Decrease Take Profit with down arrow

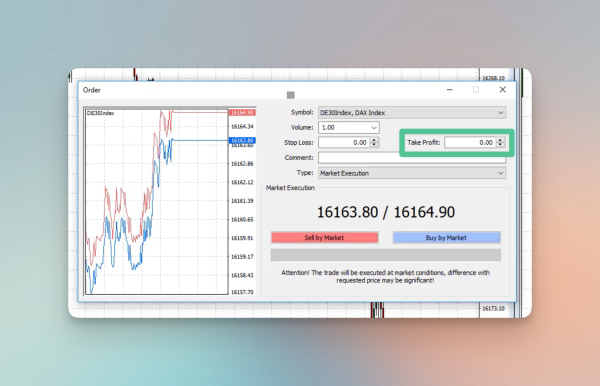point(501,145)
